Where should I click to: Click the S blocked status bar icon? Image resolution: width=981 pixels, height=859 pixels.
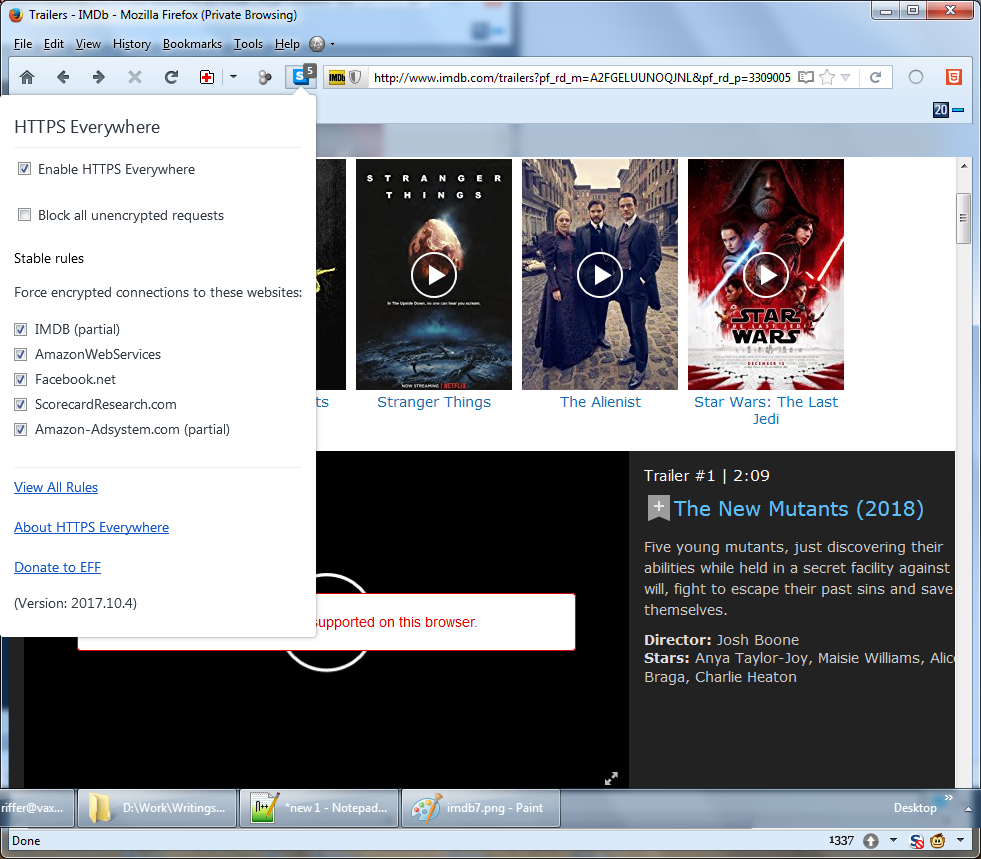917,841
